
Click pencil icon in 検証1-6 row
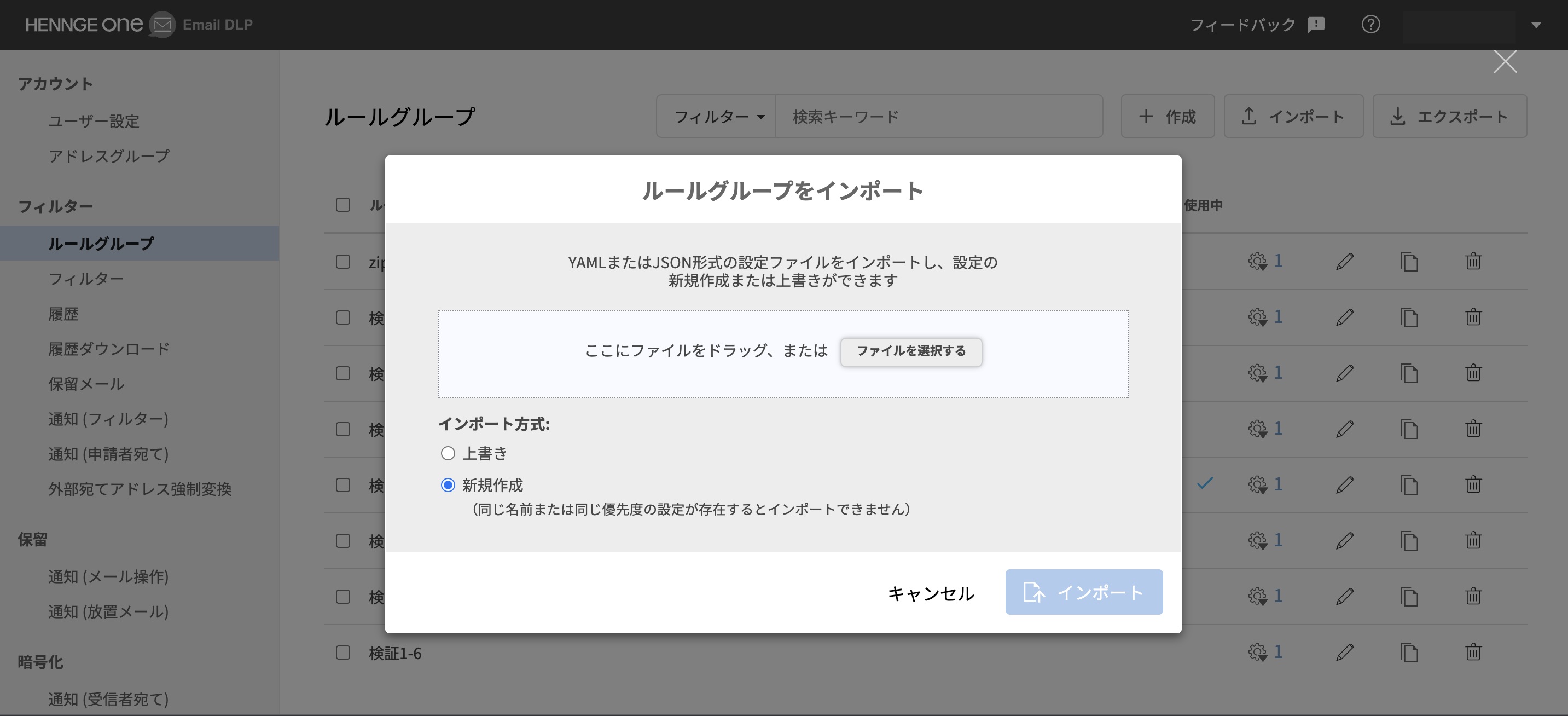point(1345,653)
